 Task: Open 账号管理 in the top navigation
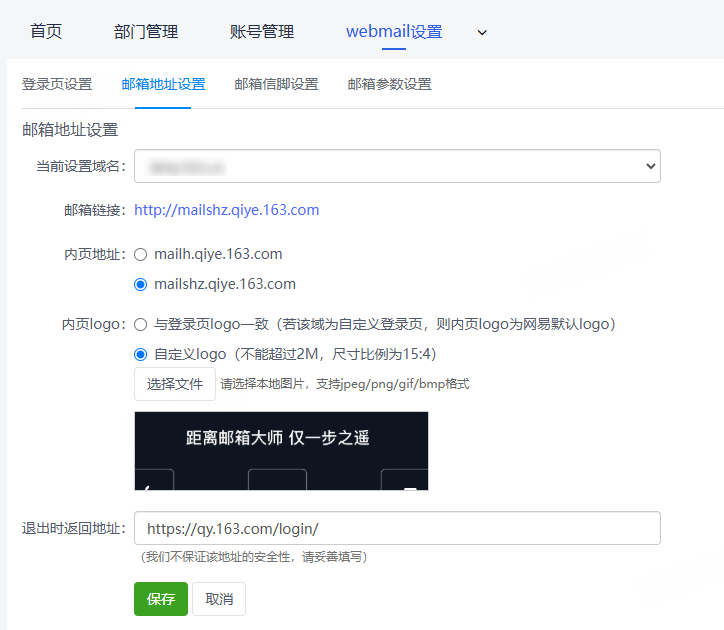pyautogui.click(x=262, y=31)
